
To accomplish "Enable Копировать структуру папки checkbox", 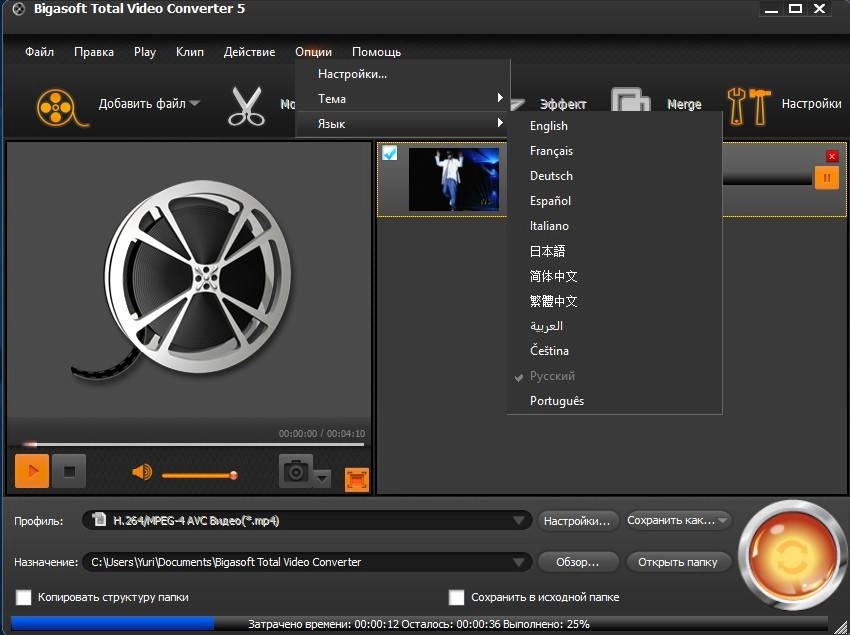I will (23, 597).
